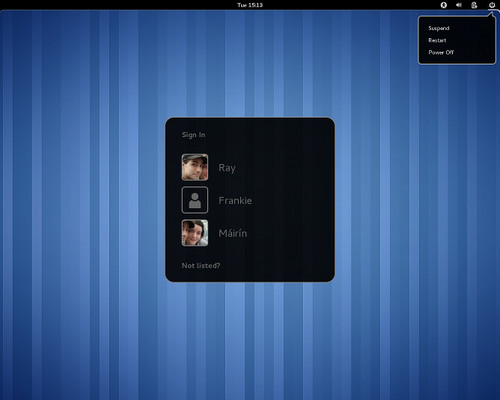
Task: Choose Power Off from the power menu
Action: 441,52
